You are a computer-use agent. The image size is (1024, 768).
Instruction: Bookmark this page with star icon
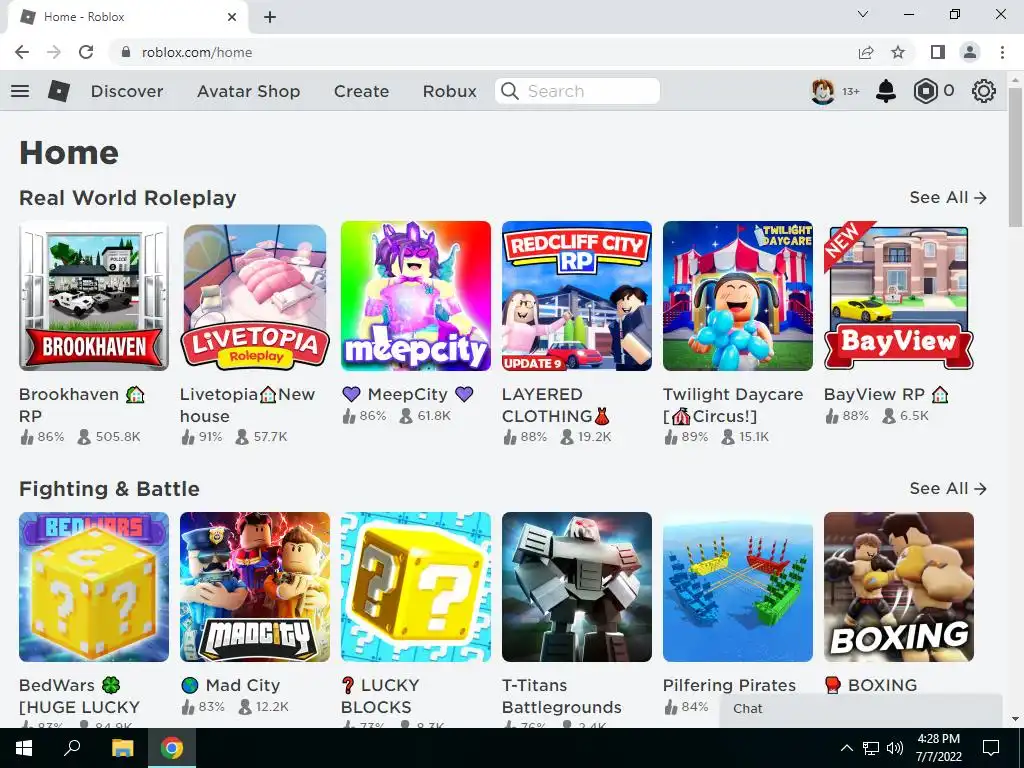click(898, 52)
